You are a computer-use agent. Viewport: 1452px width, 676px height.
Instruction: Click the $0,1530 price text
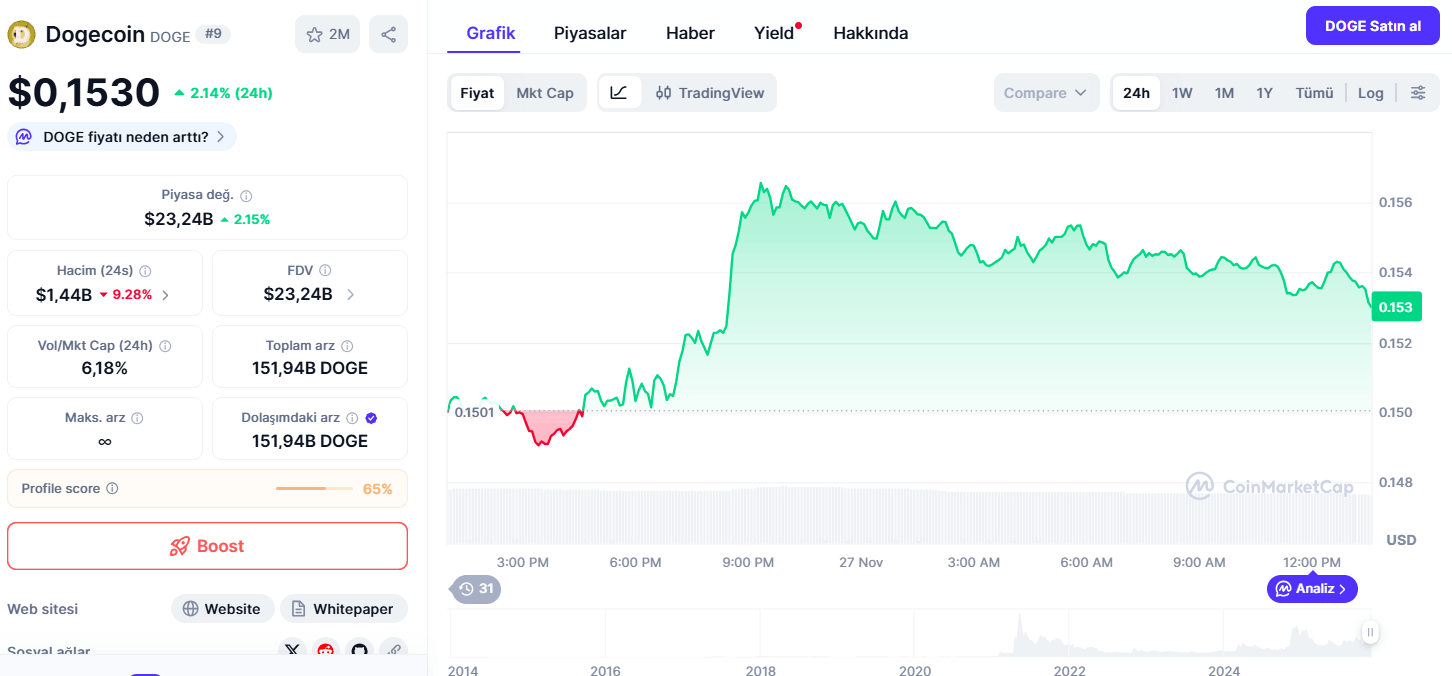[84, 92]
